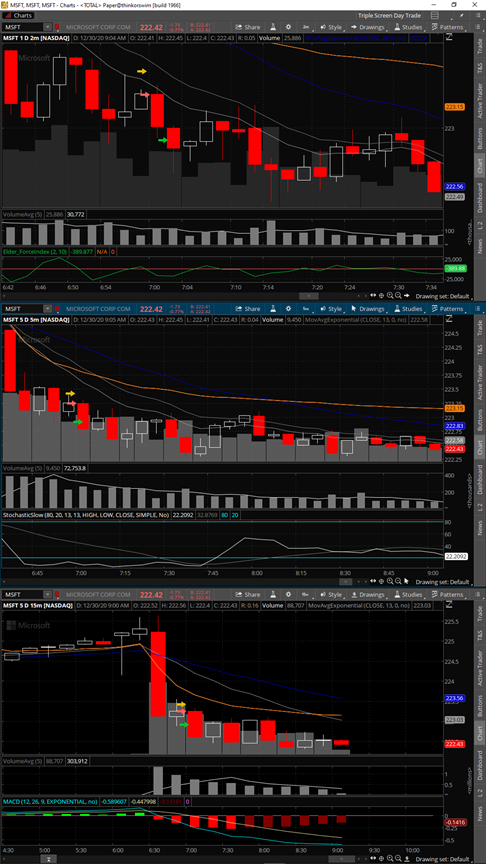Open the Drawings dropdown in the 5m chart toolbar
The image size is (486, 864).
point(369,309)
